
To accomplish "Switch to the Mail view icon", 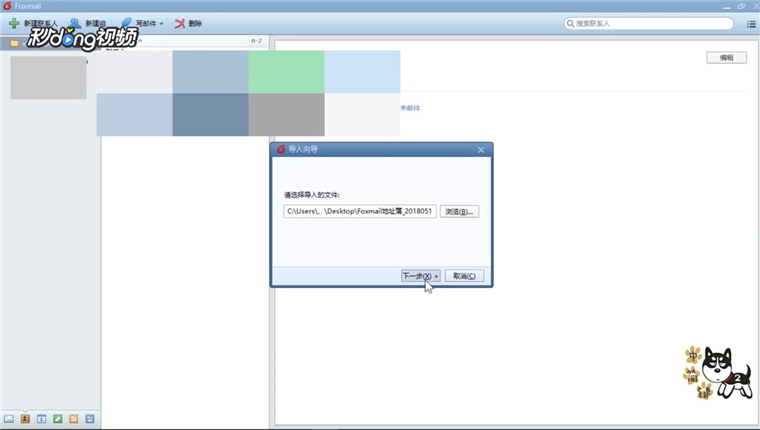I will [x=9, y=419].
